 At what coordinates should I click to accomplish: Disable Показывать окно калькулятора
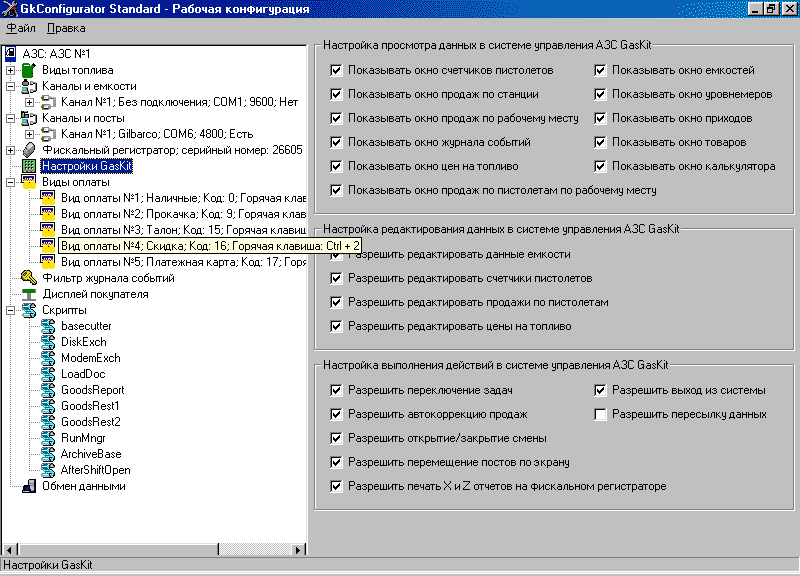point(601,166)
